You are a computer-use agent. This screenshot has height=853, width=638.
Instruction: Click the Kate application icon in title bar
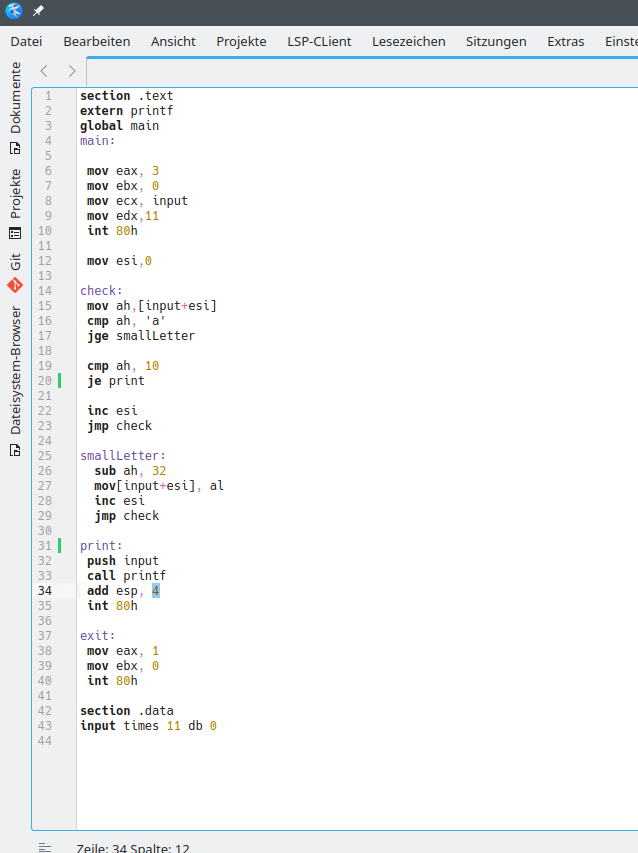(13, 11)
